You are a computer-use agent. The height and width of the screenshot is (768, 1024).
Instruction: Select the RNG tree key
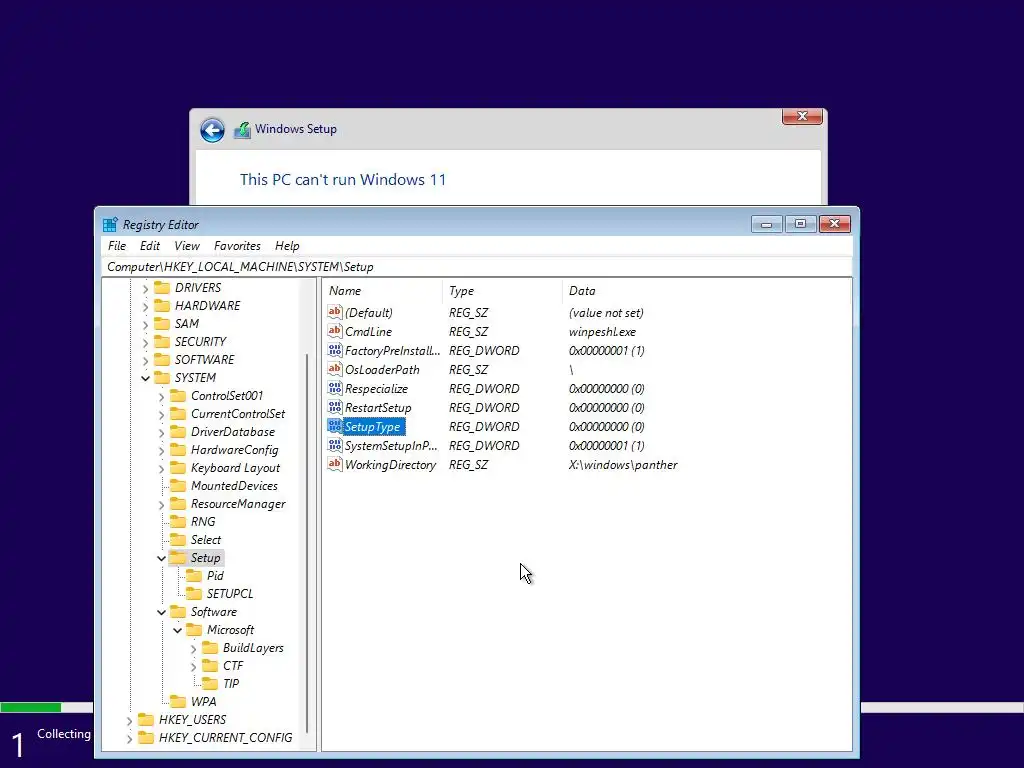[202, 521]
